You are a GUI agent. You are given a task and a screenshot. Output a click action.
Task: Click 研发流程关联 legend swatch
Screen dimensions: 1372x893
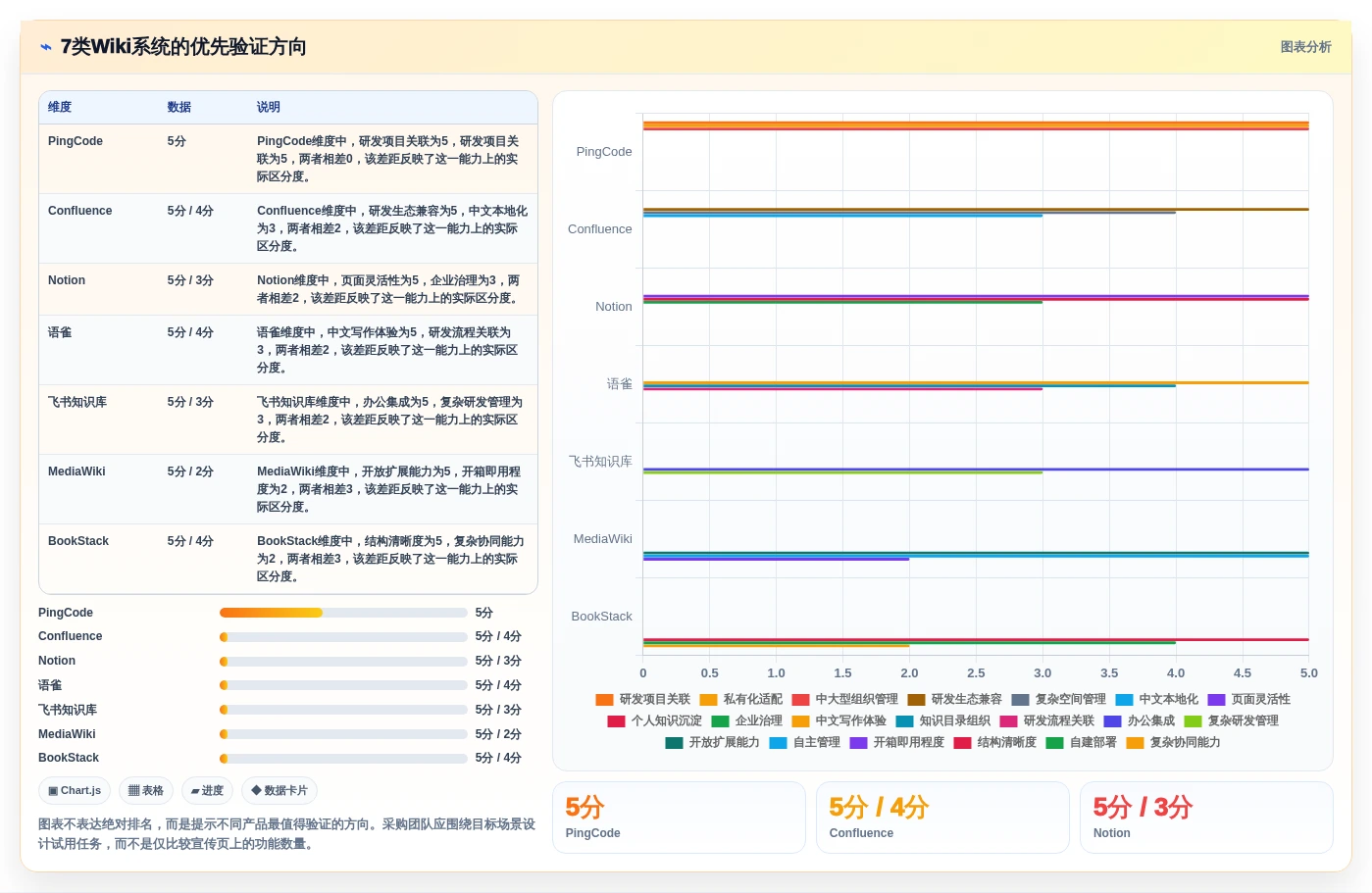tap(1008, 721)
